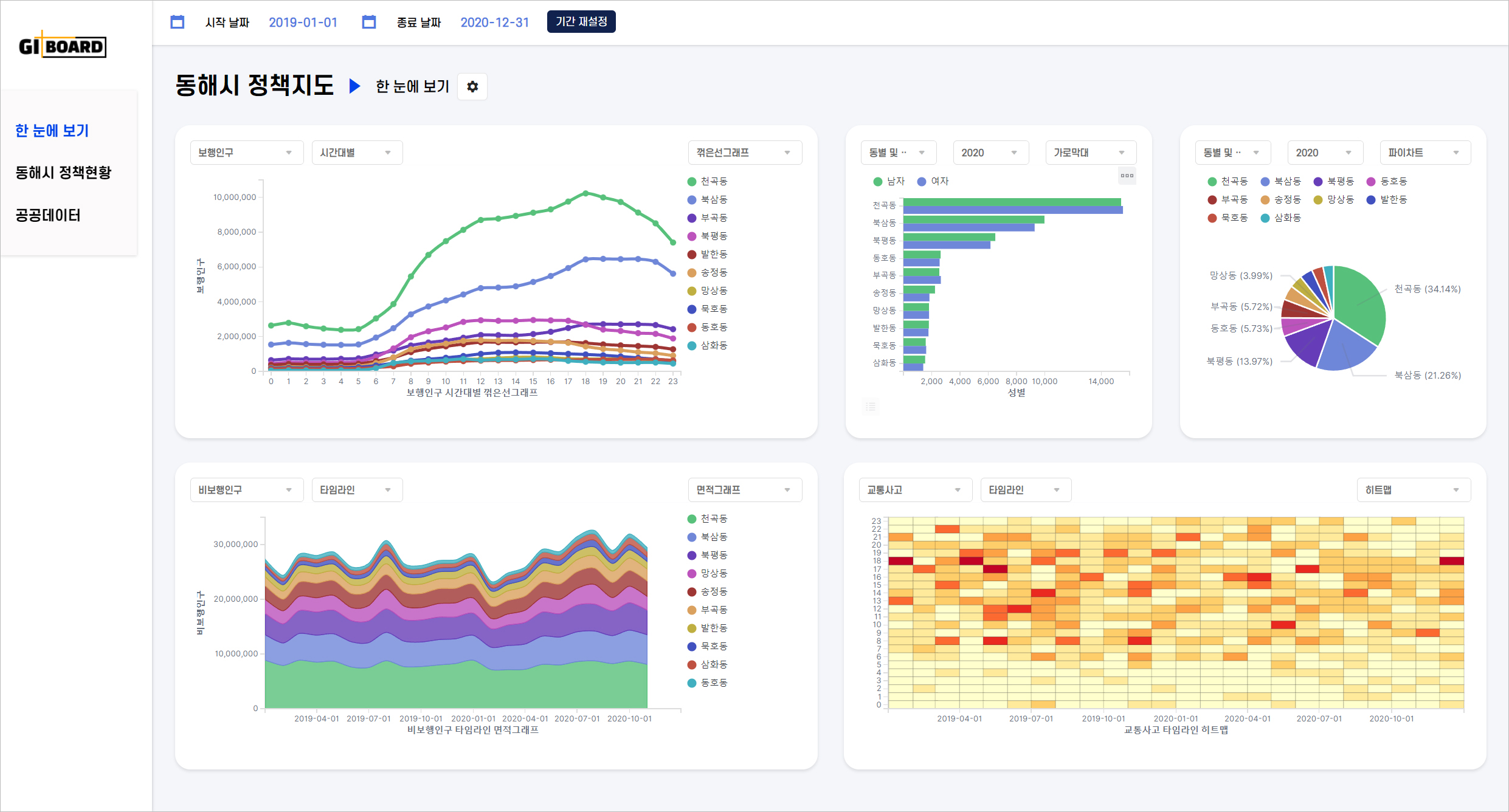
Task: Open the 시간대별 dropdown
Action: (357, 153)
